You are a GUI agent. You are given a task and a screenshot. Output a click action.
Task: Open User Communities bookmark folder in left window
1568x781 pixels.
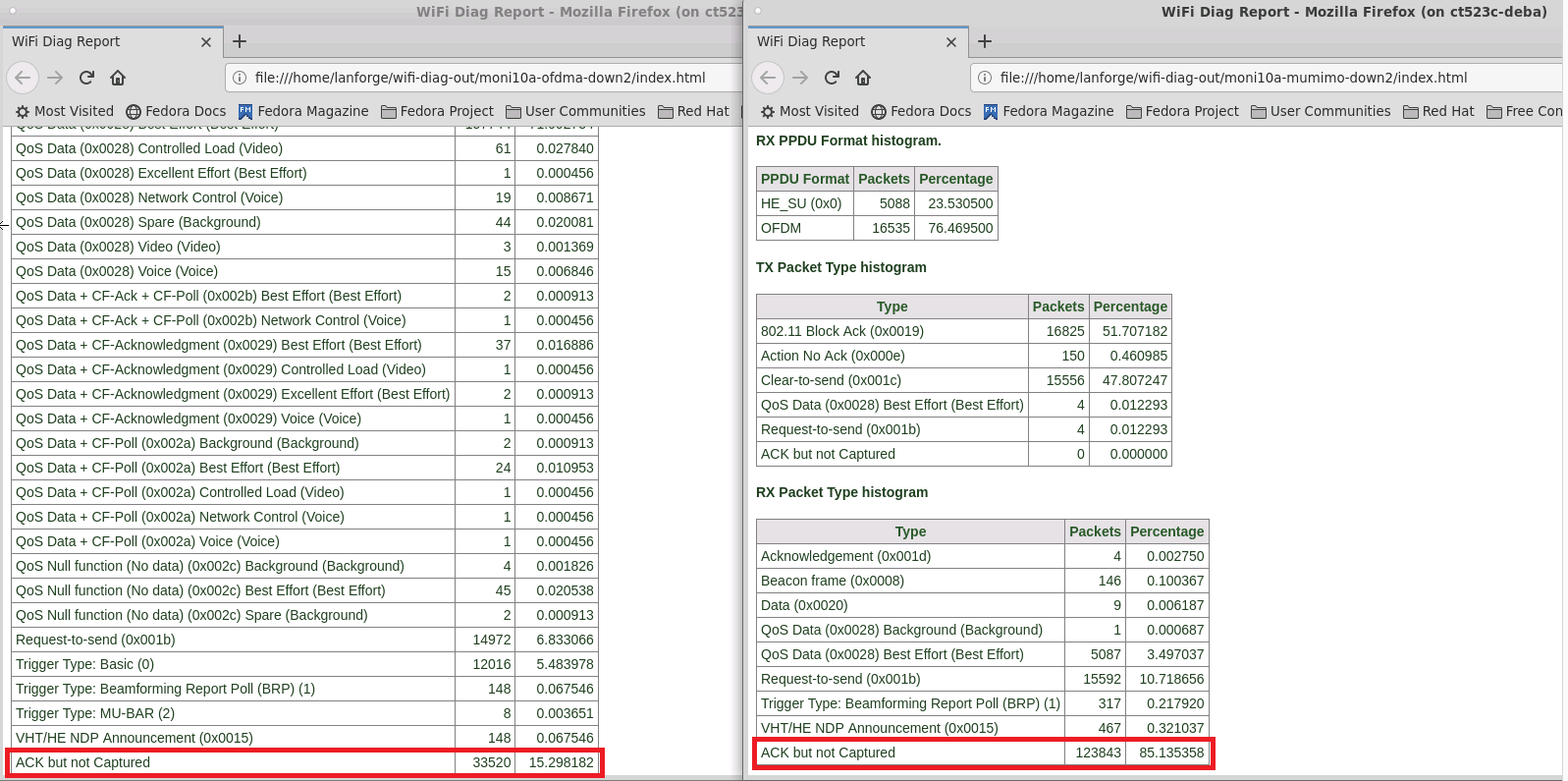(575, 111)
